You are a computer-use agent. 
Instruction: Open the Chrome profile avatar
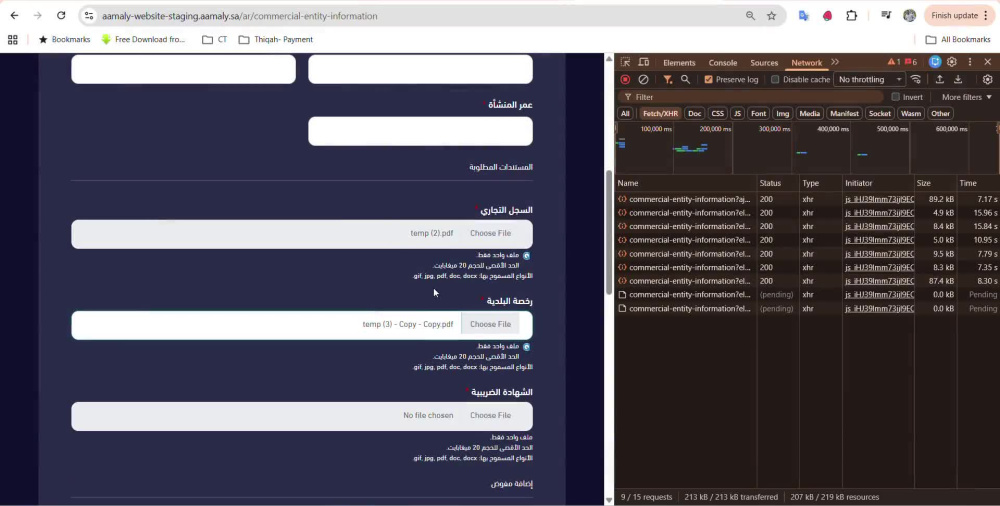click(x=909, y=16)
